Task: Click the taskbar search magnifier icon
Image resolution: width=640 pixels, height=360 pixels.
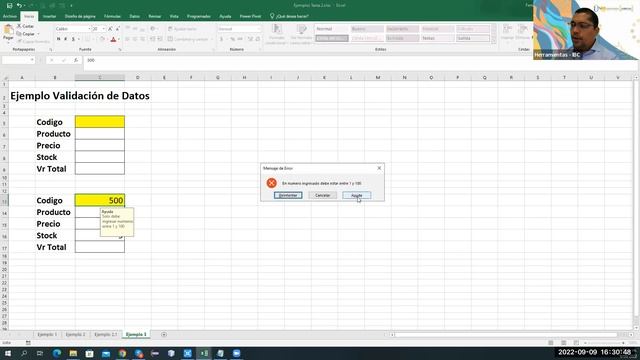Action: pyautogui.click(x=24, y=353)
